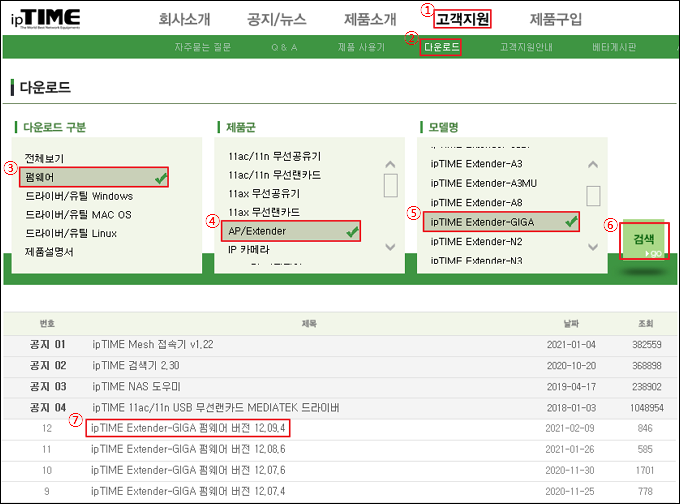Screen dimensions: 680x504
Task: Click 제품군 list scrollbar thumb
Action: pos(391,185)
